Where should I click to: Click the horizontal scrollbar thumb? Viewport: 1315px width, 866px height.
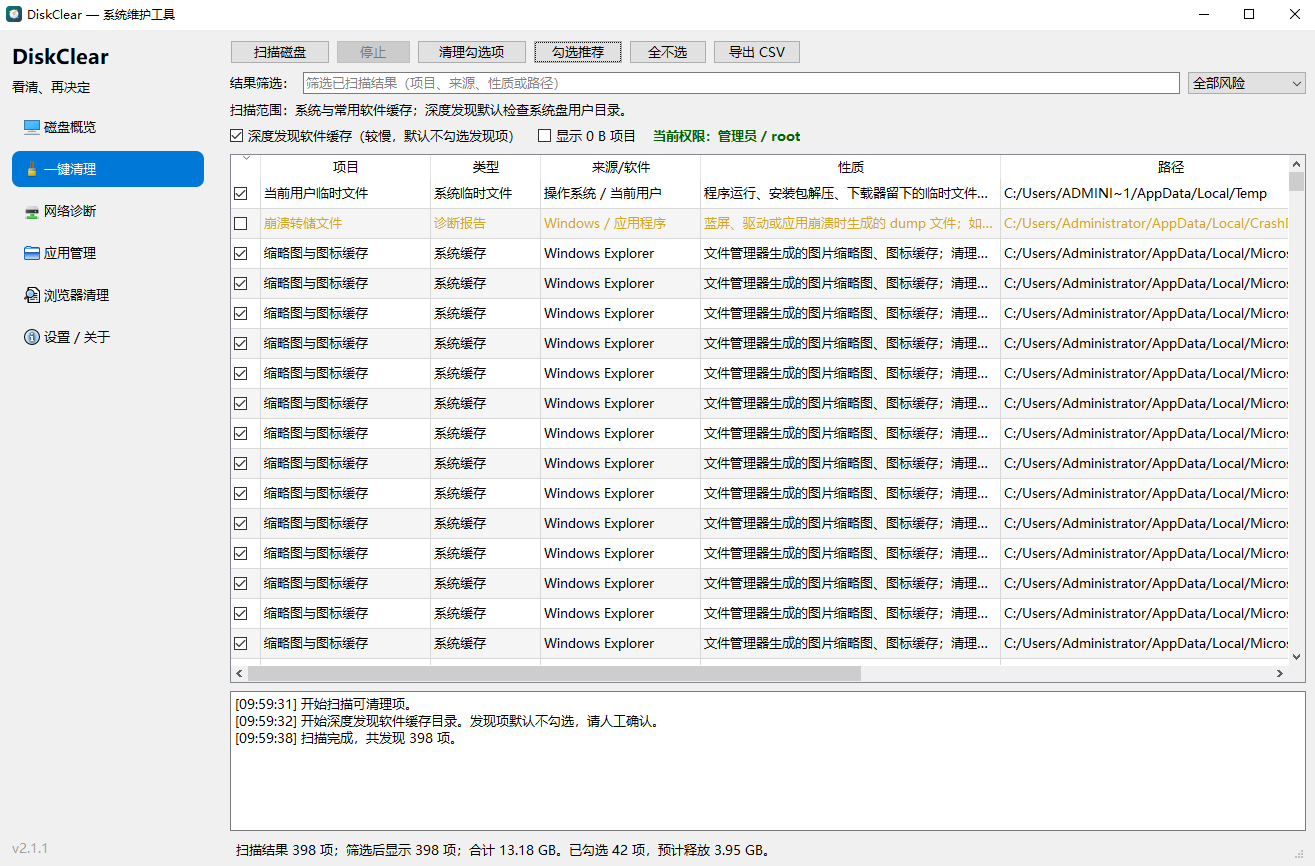(554, 674)
